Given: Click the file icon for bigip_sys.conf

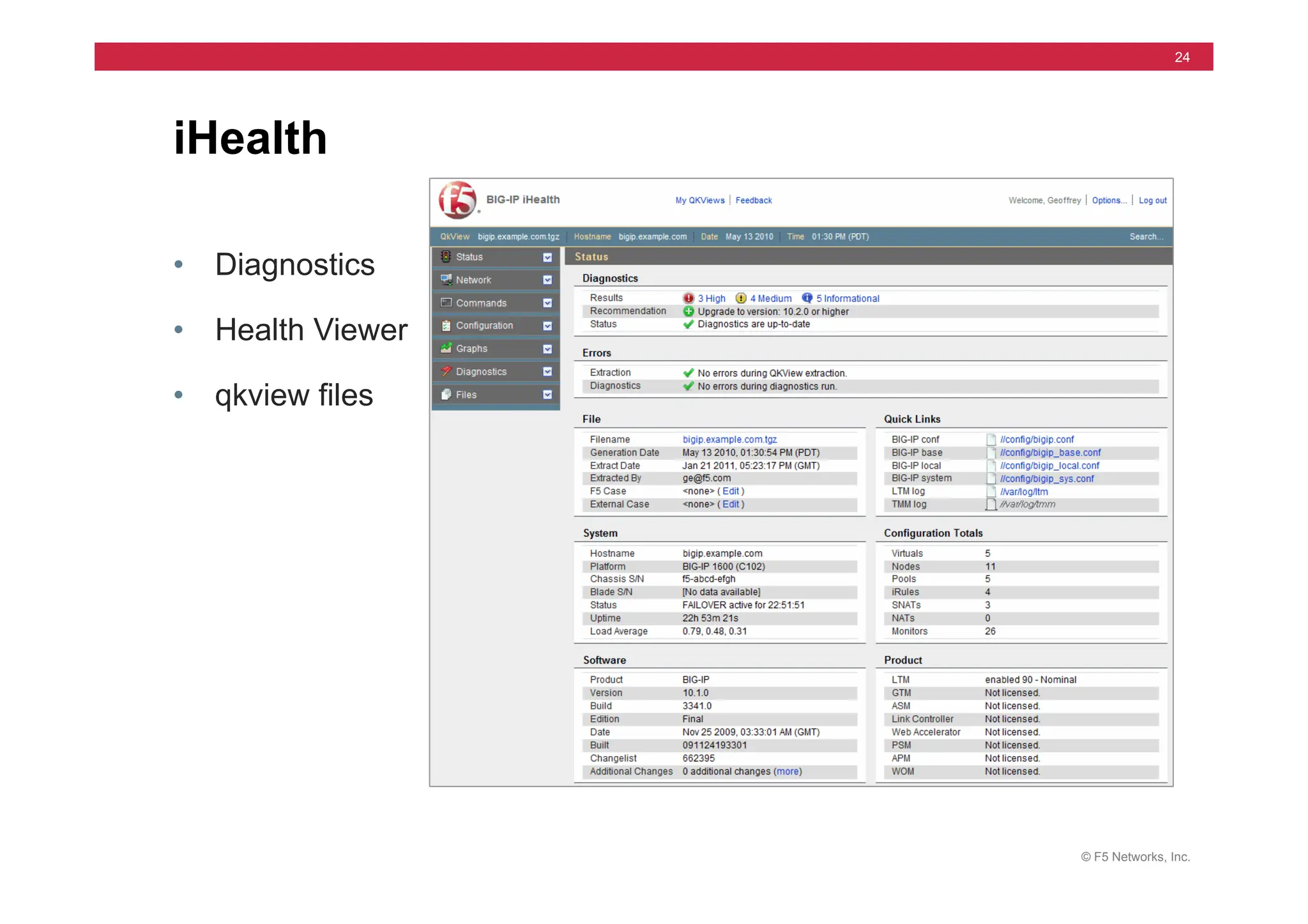Looking at the screenshot, I should pos(991,478).
